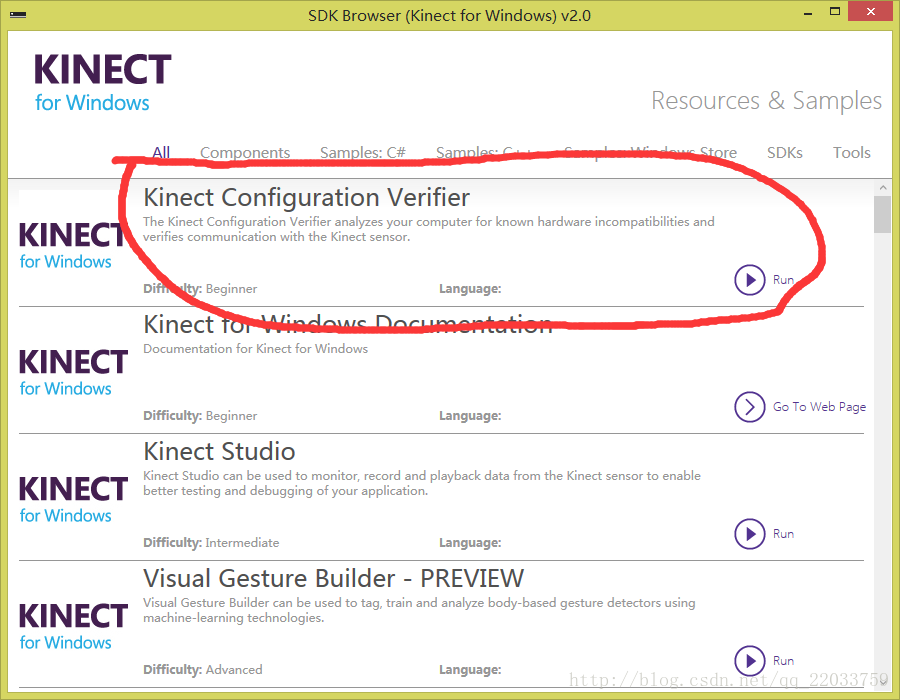Open the Samples: C# tab
Screen dimensions: 900x700
pos(363,153)
